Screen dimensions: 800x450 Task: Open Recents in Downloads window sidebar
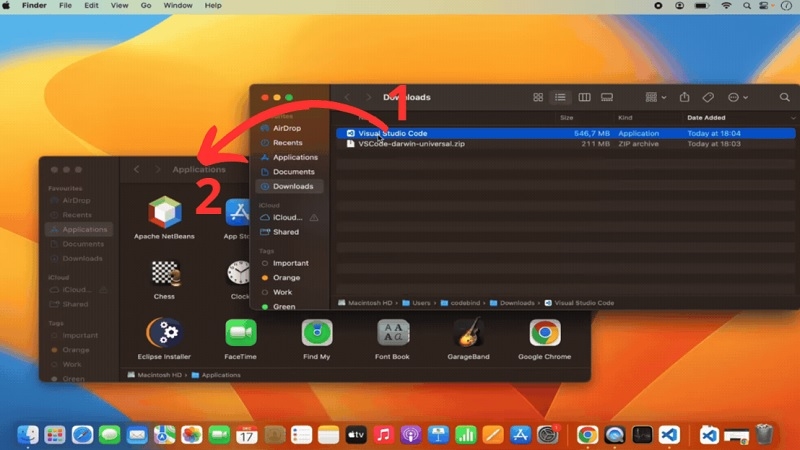tap(287, 143)
